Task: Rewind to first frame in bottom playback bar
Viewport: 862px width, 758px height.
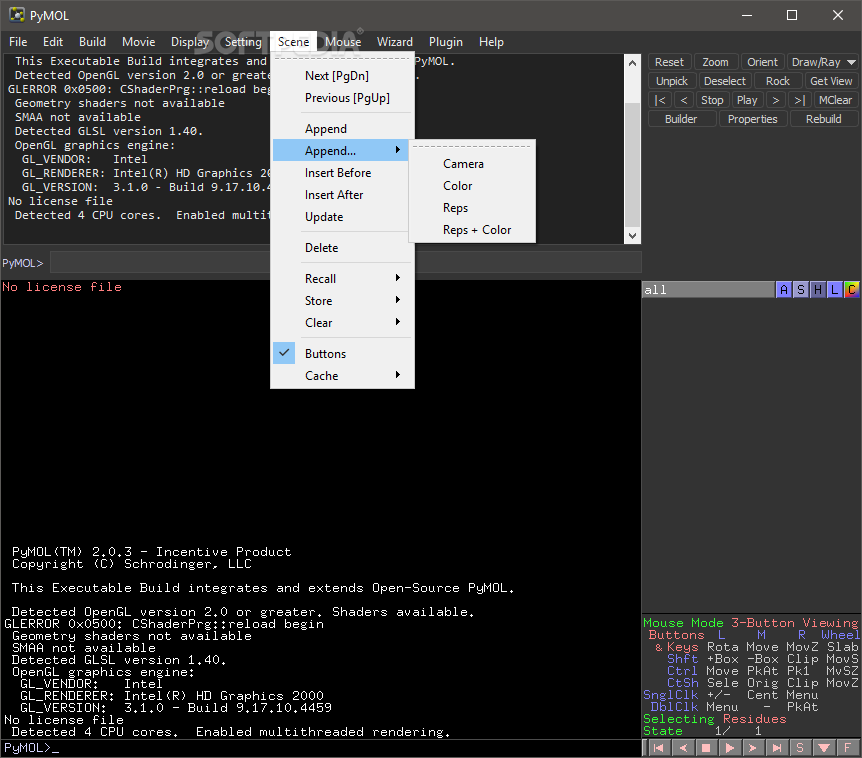Action: coord(659,748)
